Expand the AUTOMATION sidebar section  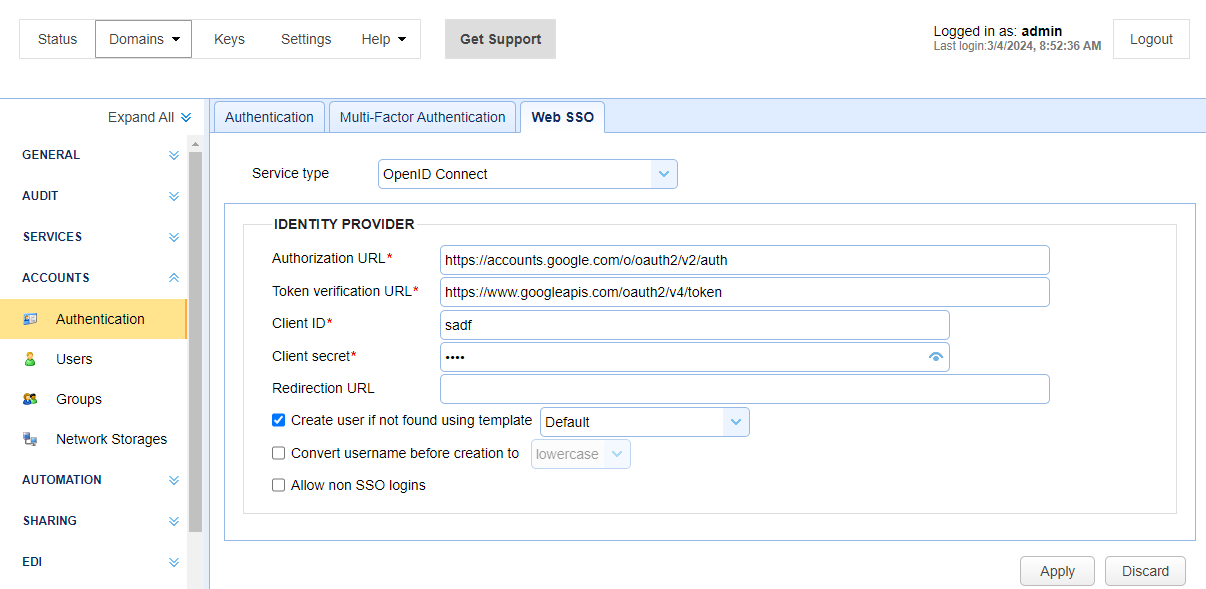point(174,480)
